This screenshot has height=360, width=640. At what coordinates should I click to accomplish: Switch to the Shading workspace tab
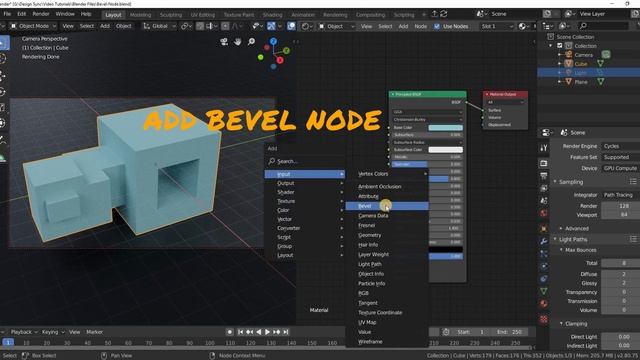click(x=272, y=15)
